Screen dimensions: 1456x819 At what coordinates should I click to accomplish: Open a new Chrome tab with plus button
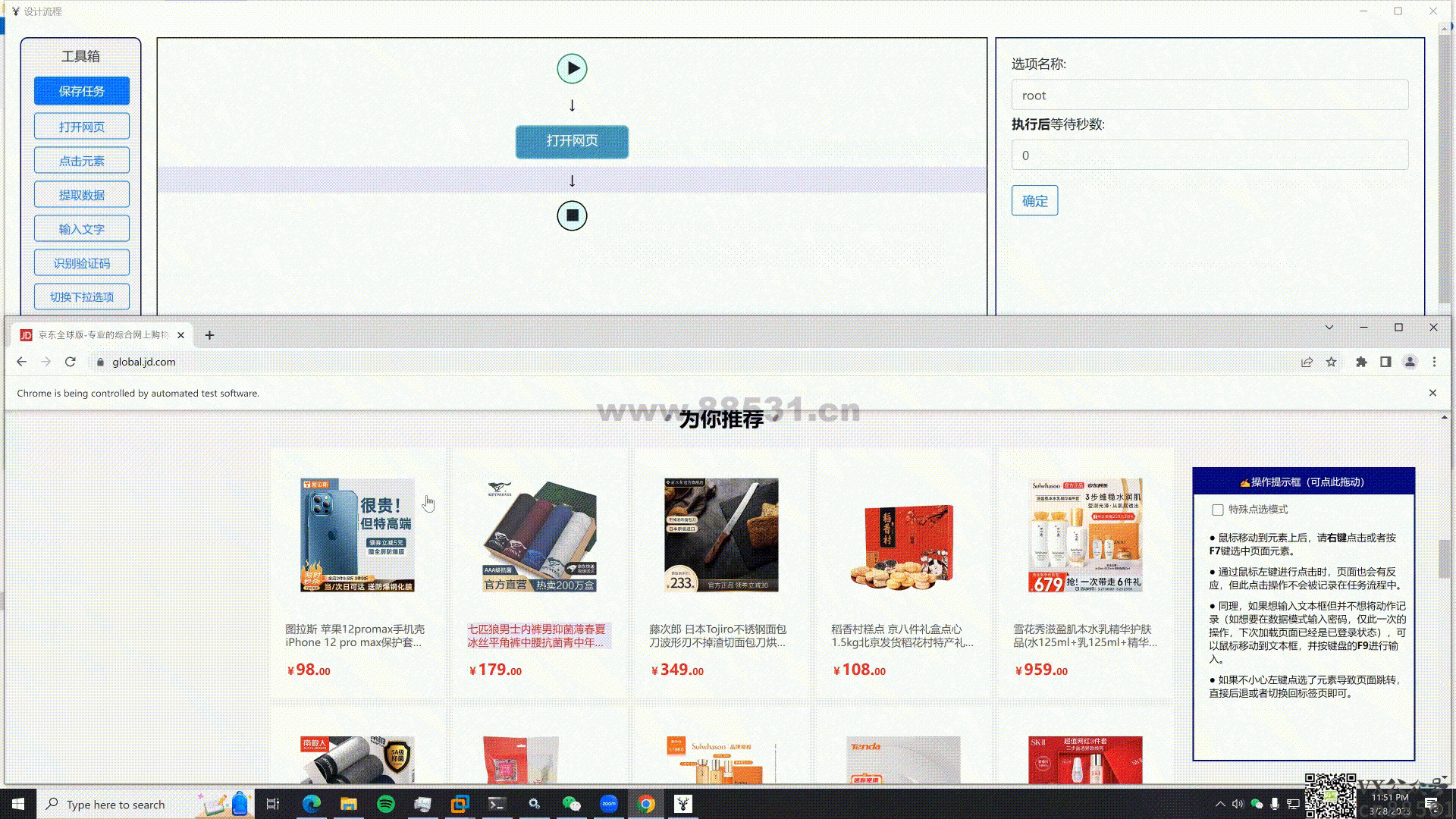point(209,334)
